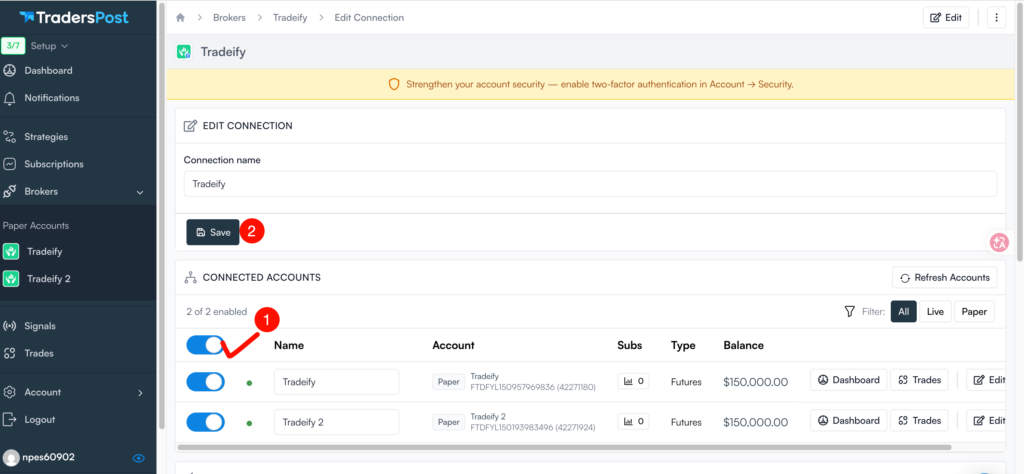Filter accounts by Paper
This screenshot has height=474, width=1024.
click(x=974, y=312)
